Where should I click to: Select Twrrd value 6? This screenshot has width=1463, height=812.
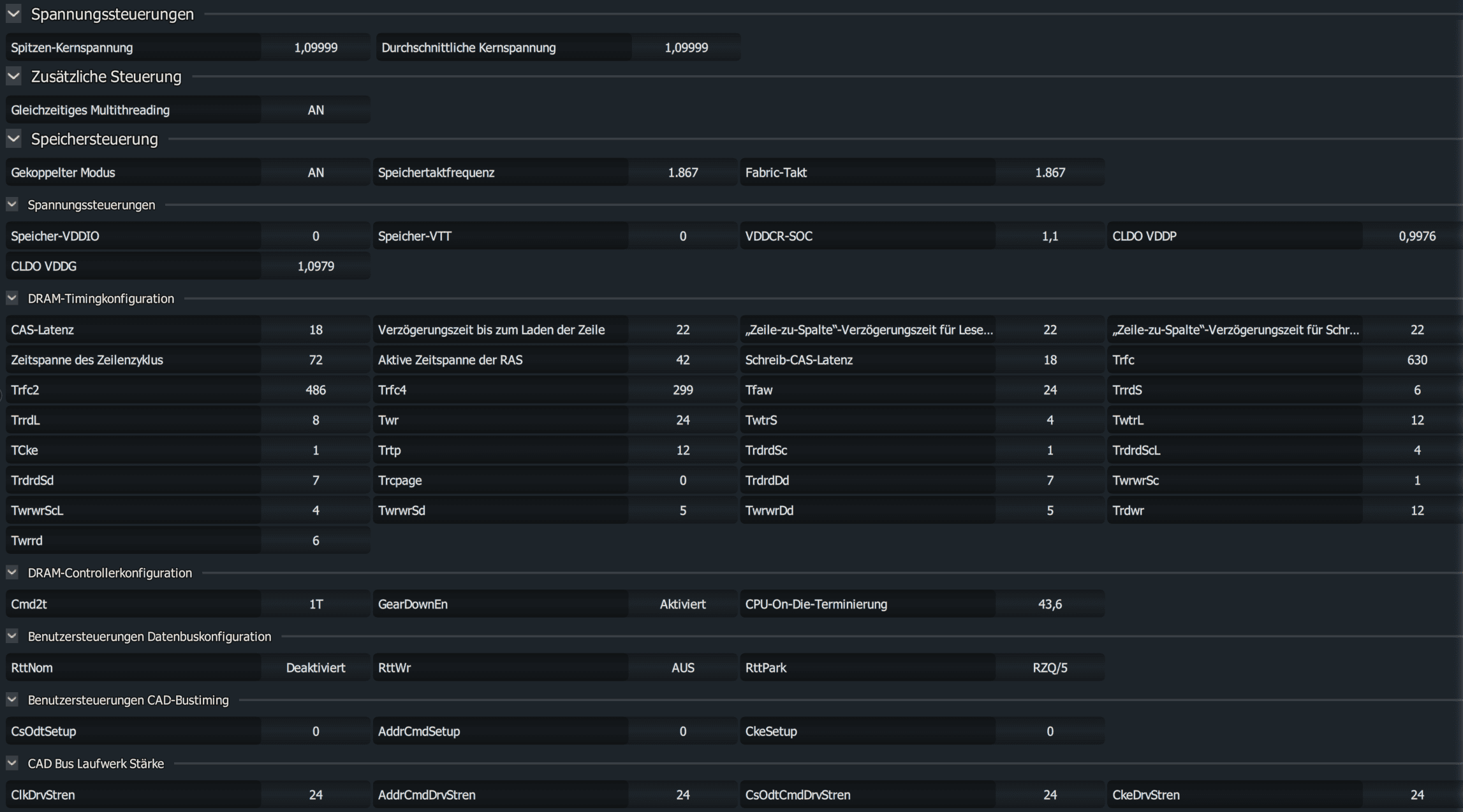pos(316,540)
